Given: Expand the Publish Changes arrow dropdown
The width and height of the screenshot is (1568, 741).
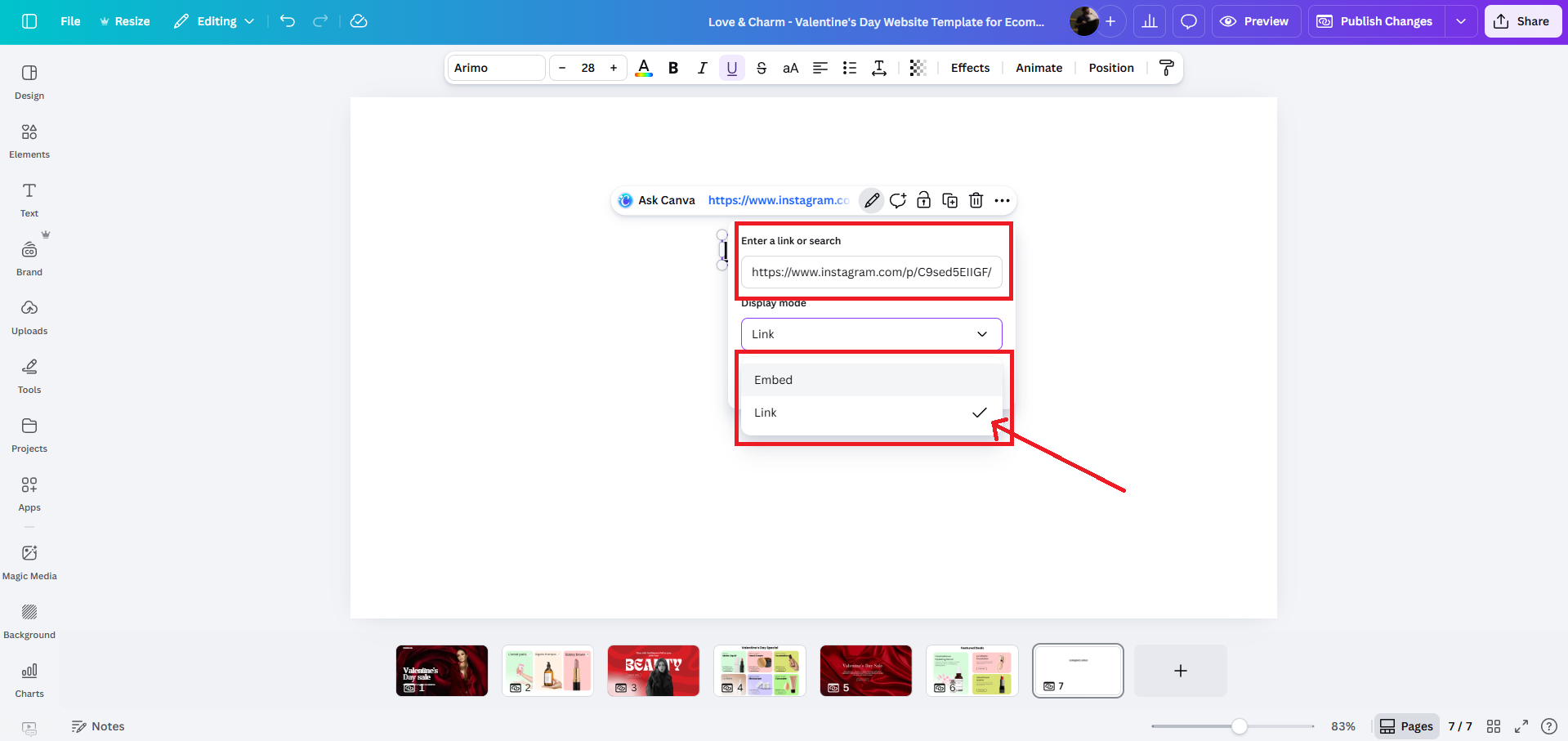Looking at the screenshot, I should coord(1461,21).
